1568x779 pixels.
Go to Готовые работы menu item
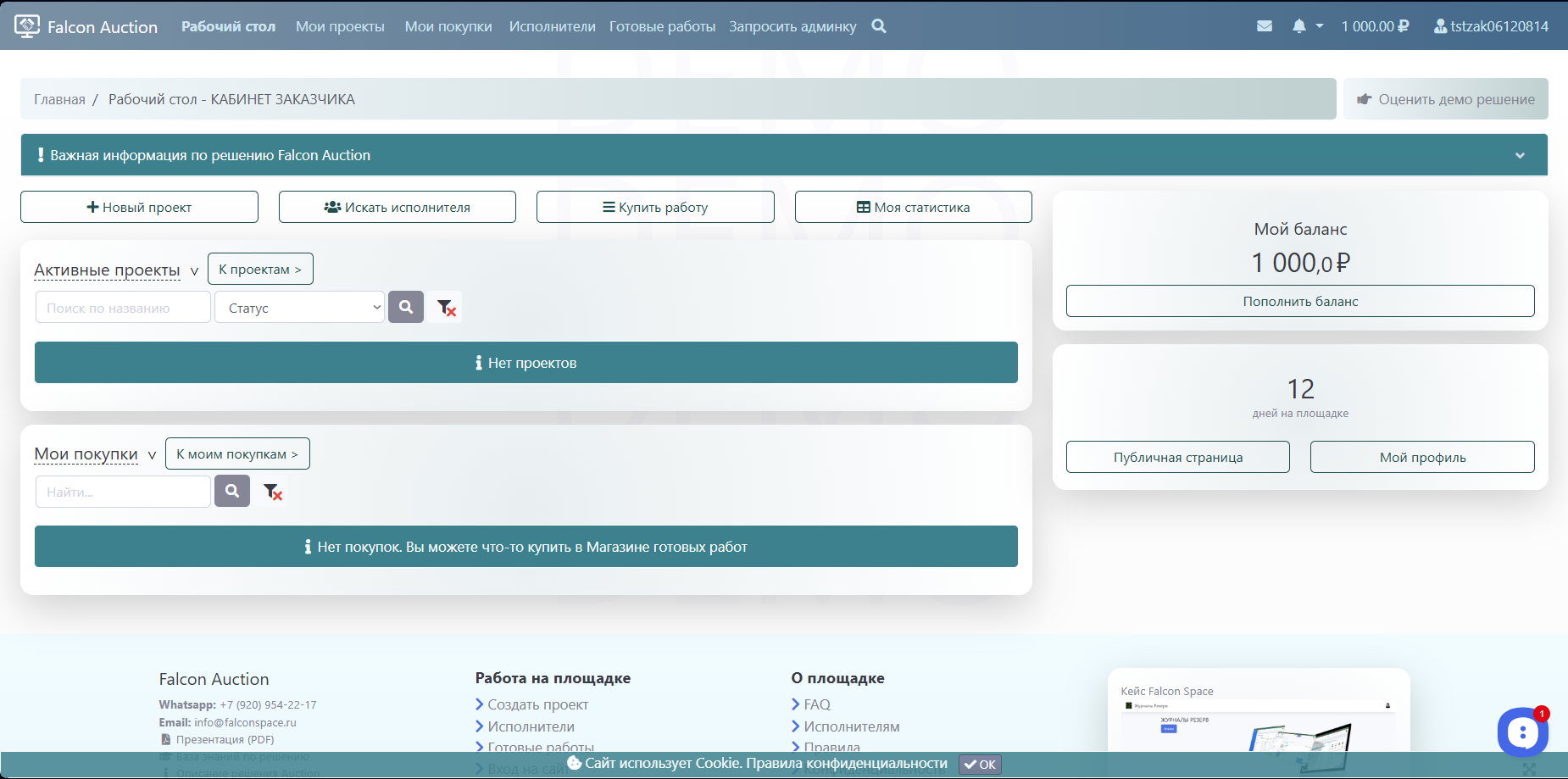tap(662, 26)
